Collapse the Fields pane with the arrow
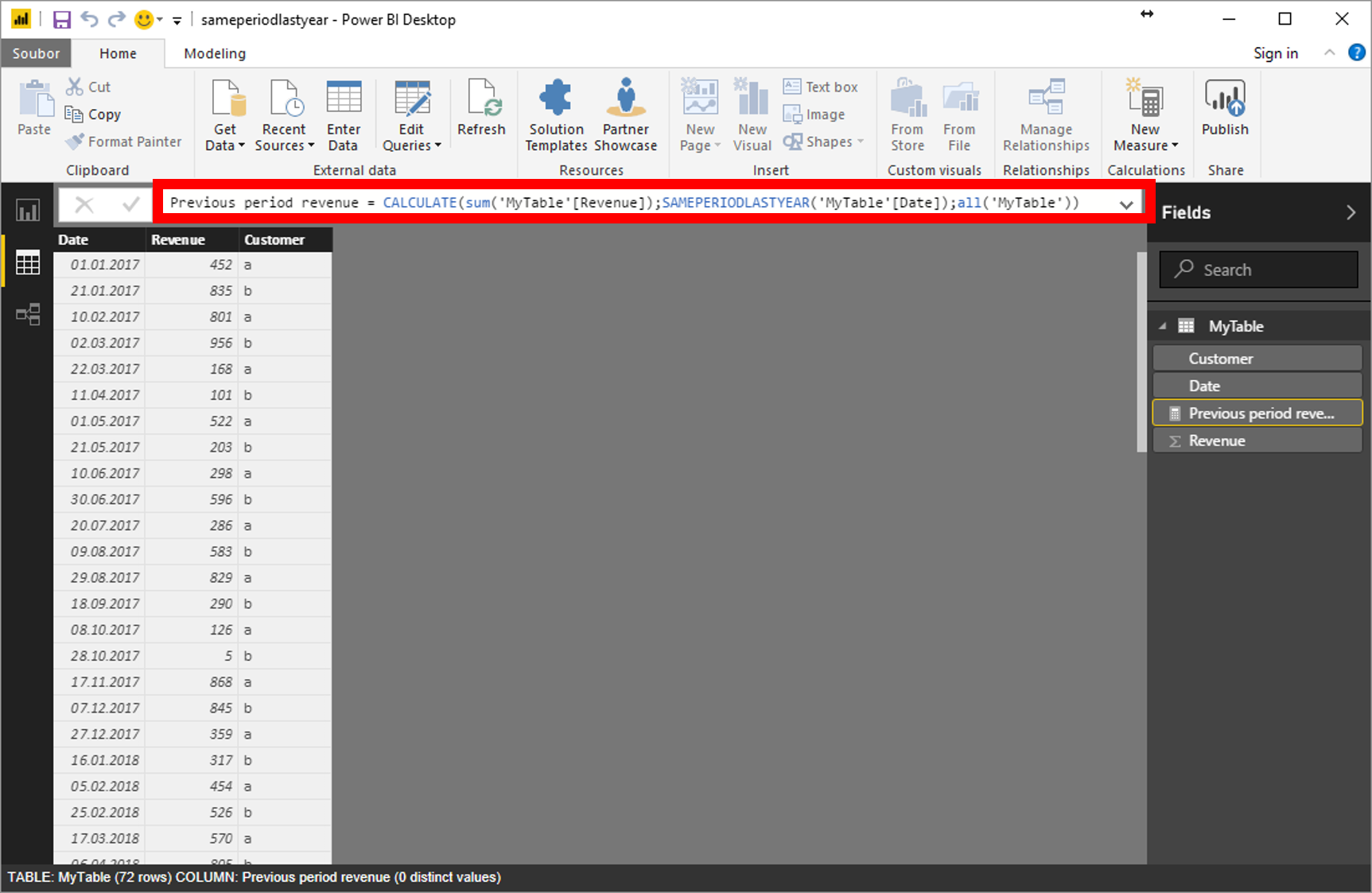Viewport: 1372px width, 893px height. click(1351, 212)
